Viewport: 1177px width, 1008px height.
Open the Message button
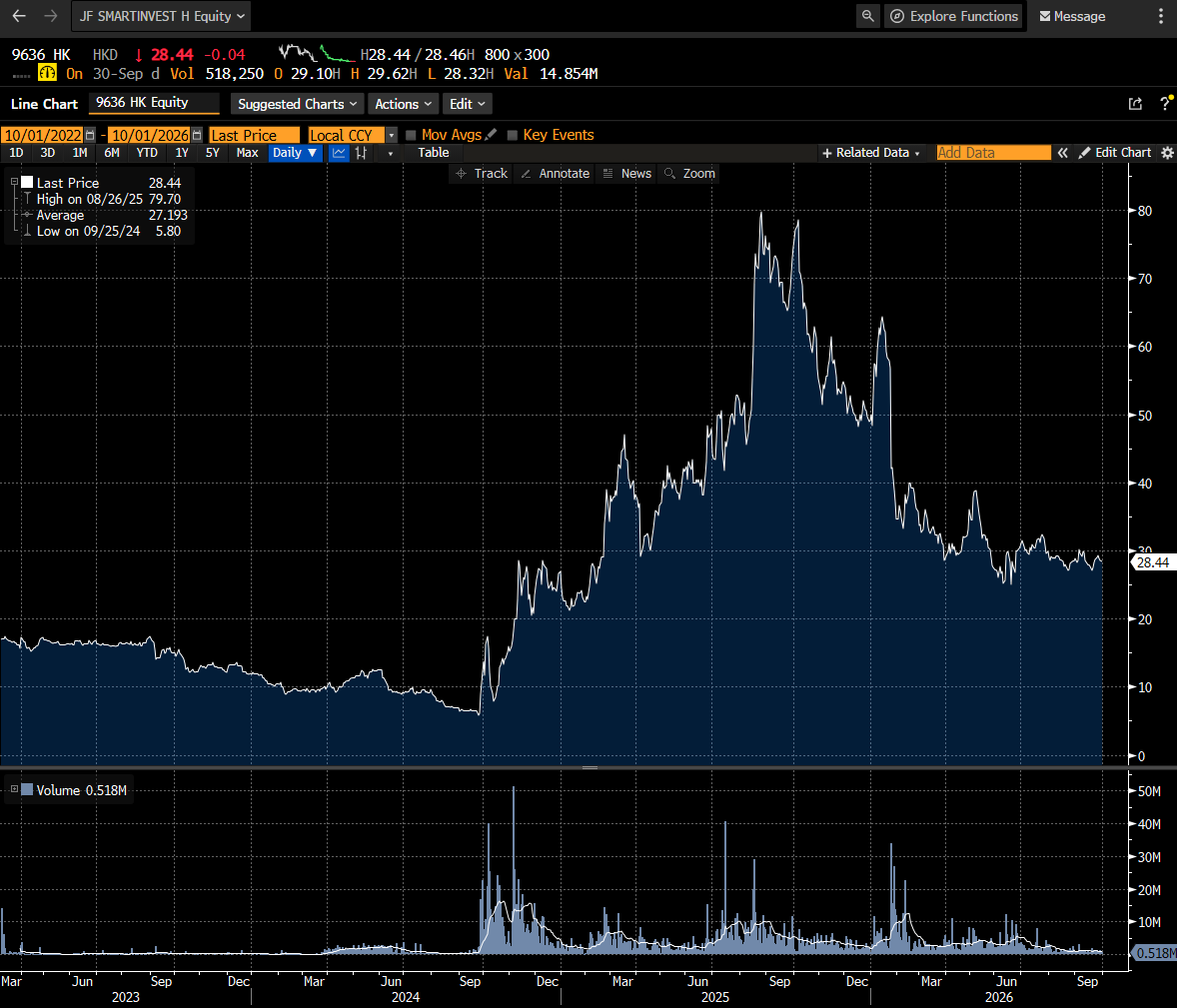pos(1072,16)
